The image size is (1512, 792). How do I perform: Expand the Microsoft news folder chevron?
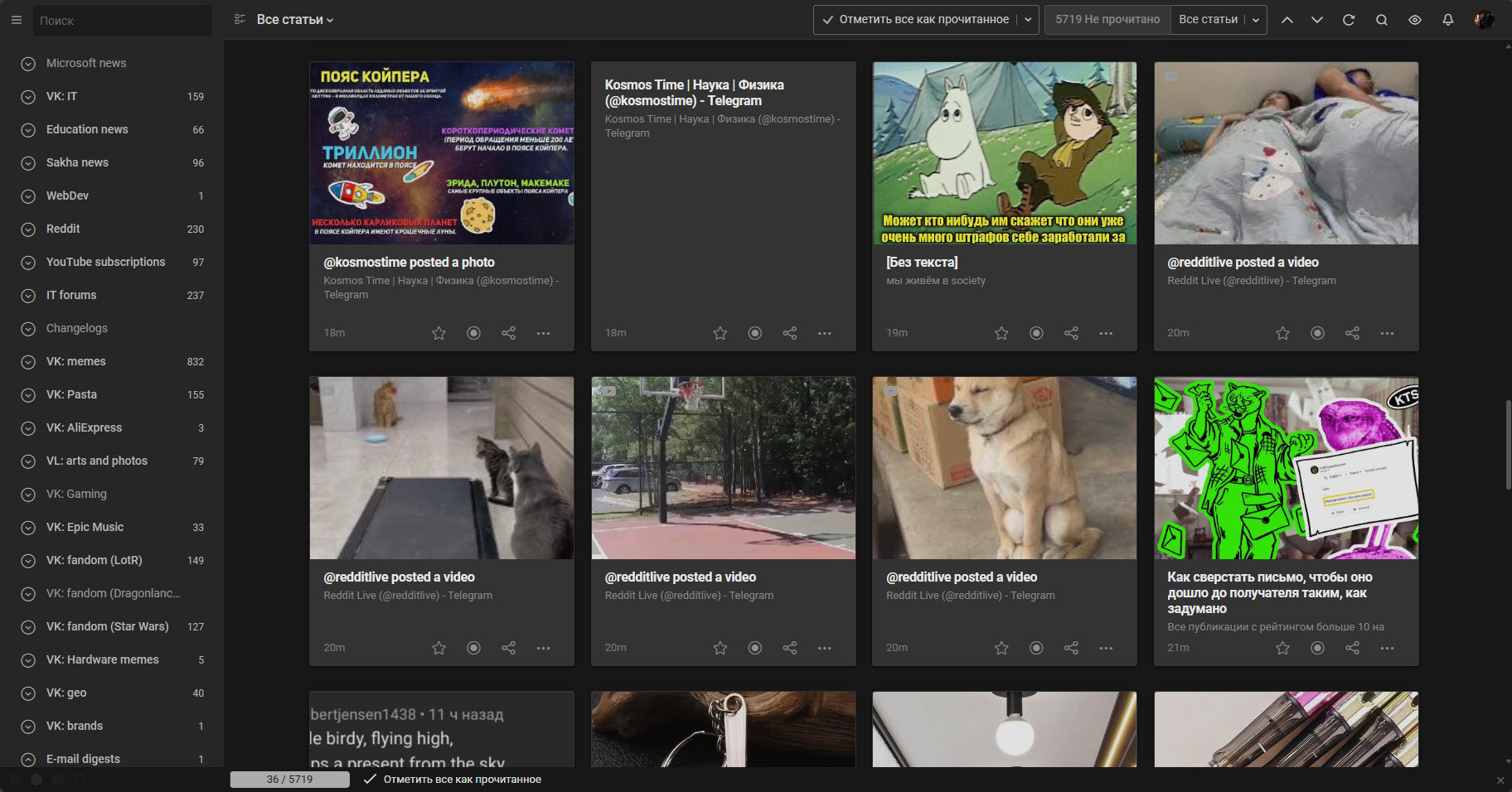(x=28, y=64)
